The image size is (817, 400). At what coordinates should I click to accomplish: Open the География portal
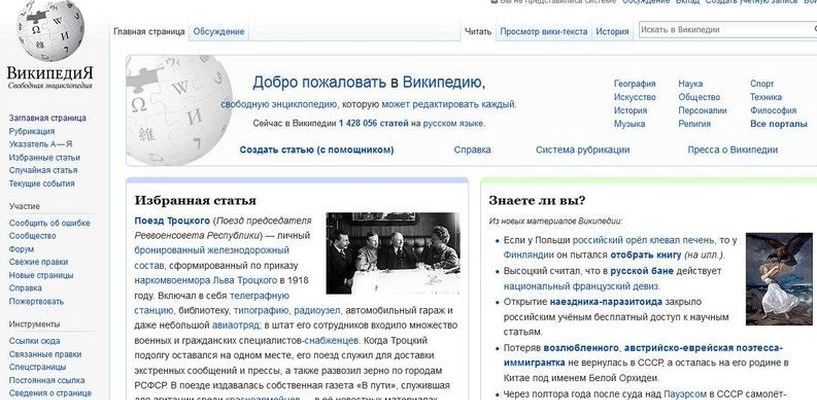pos(635,84)
